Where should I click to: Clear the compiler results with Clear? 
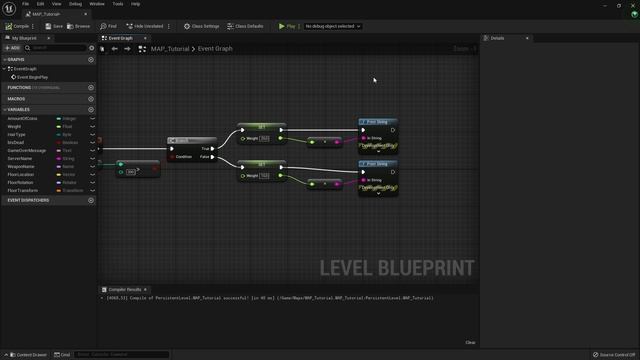470,342
